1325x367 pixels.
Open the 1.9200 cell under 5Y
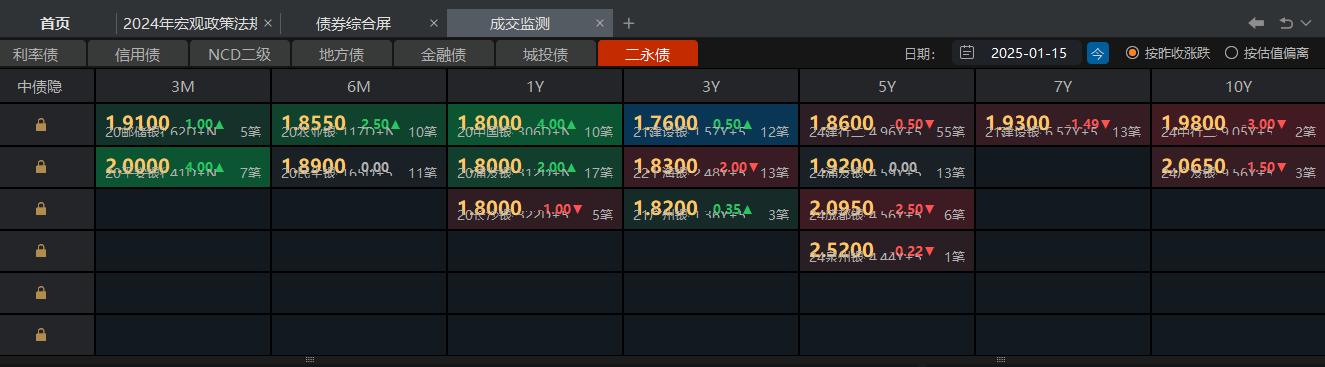[x=887, y=167]
